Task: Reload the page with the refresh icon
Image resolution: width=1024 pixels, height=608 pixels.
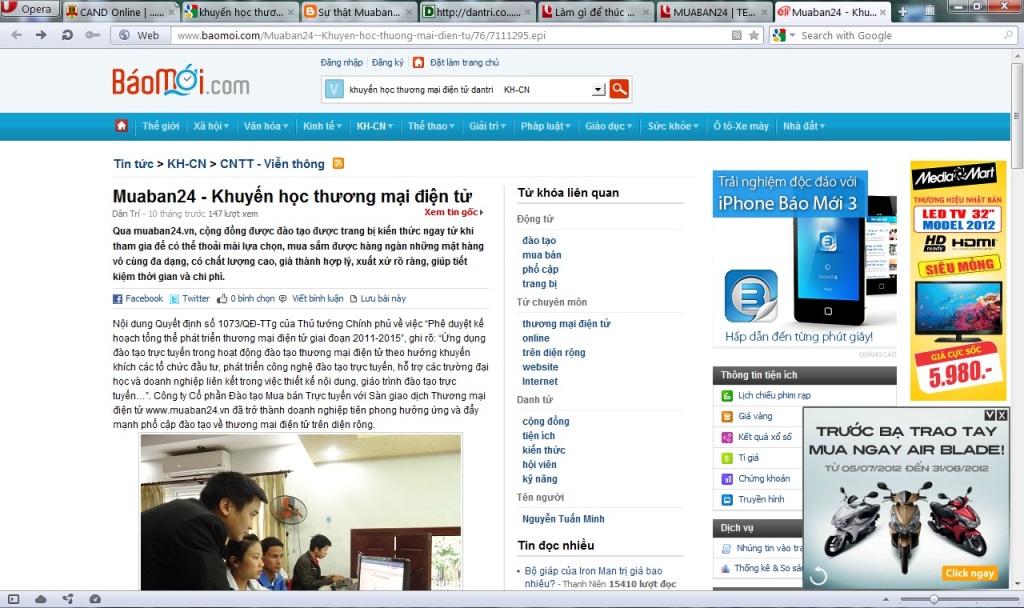Action: point(67,35)
